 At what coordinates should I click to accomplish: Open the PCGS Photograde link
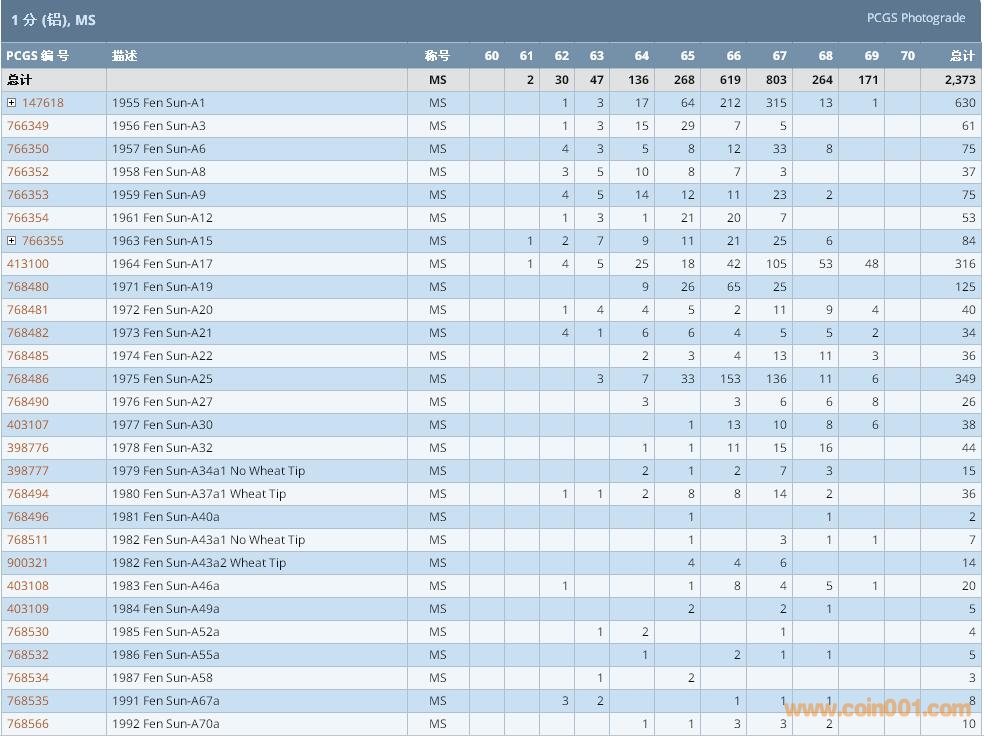(915, 18)
